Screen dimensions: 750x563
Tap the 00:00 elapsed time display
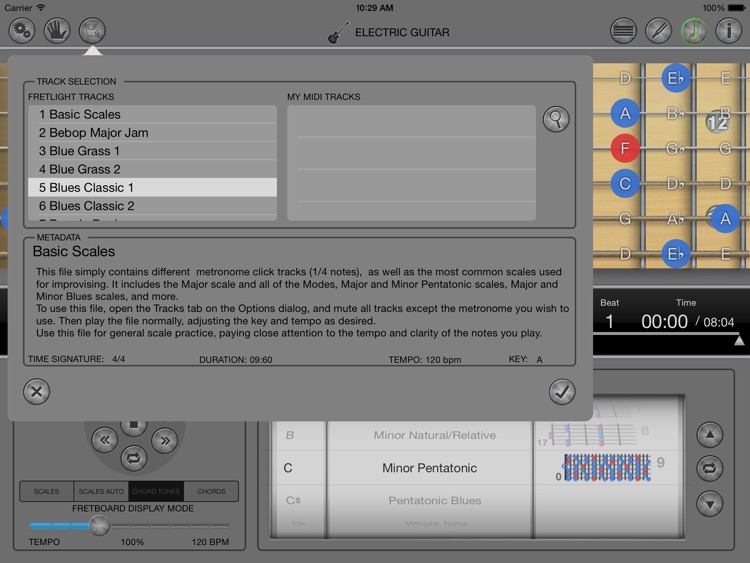point(664,322)
